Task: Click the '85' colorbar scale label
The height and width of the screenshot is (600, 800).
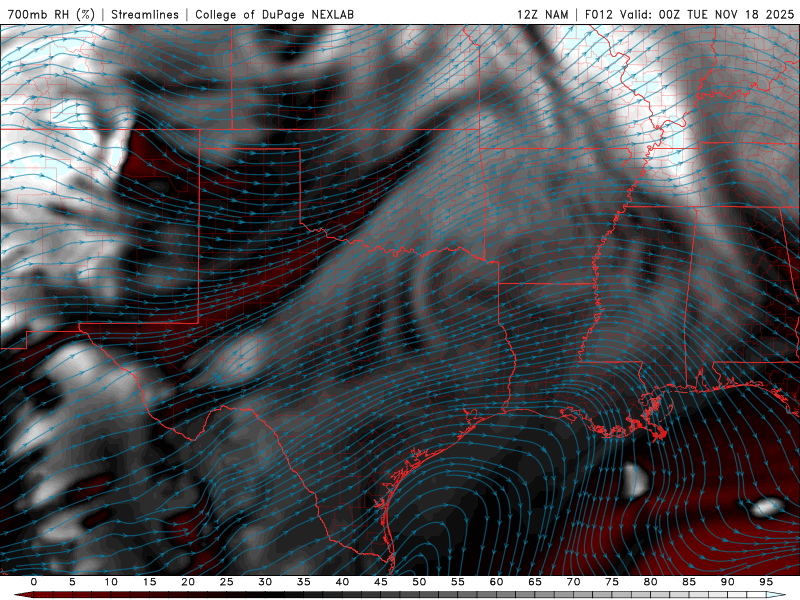Action: 689,582
